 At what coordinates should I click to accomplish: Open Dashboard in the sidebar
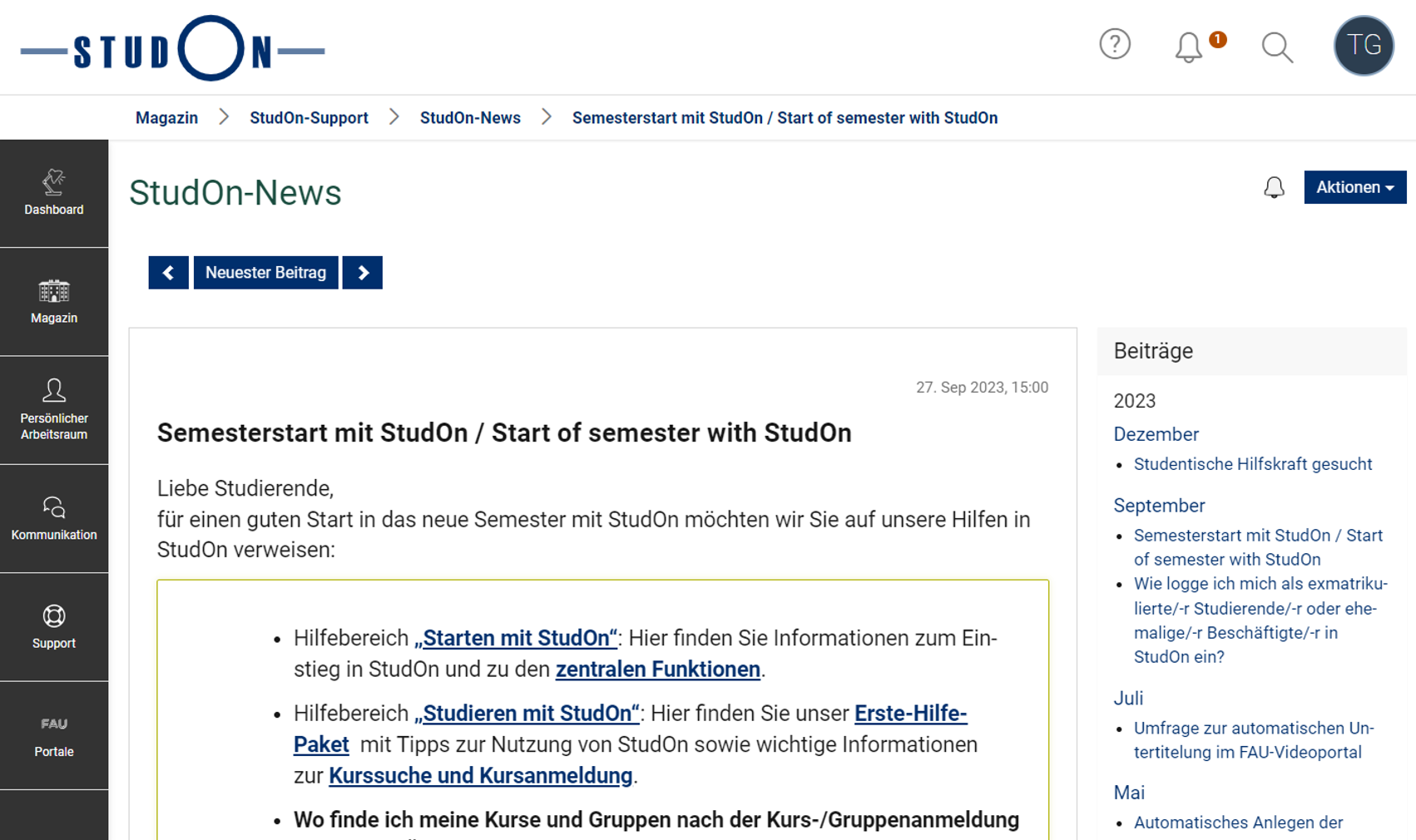[54, 193]
